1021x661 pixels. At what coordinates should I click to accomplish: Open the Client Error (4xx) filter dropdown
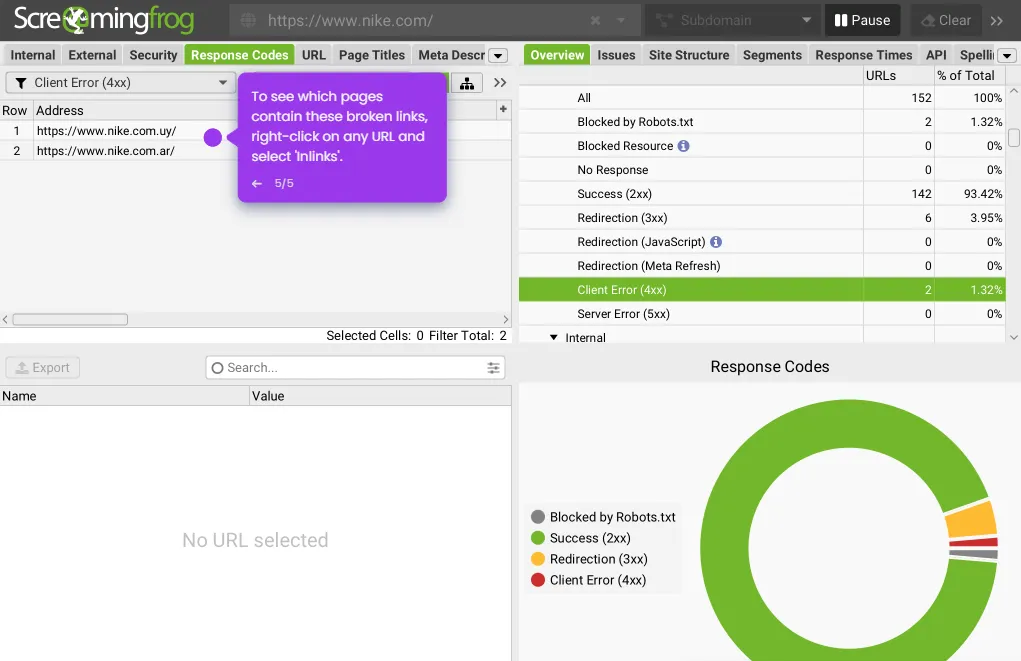(x=121, y=83)
